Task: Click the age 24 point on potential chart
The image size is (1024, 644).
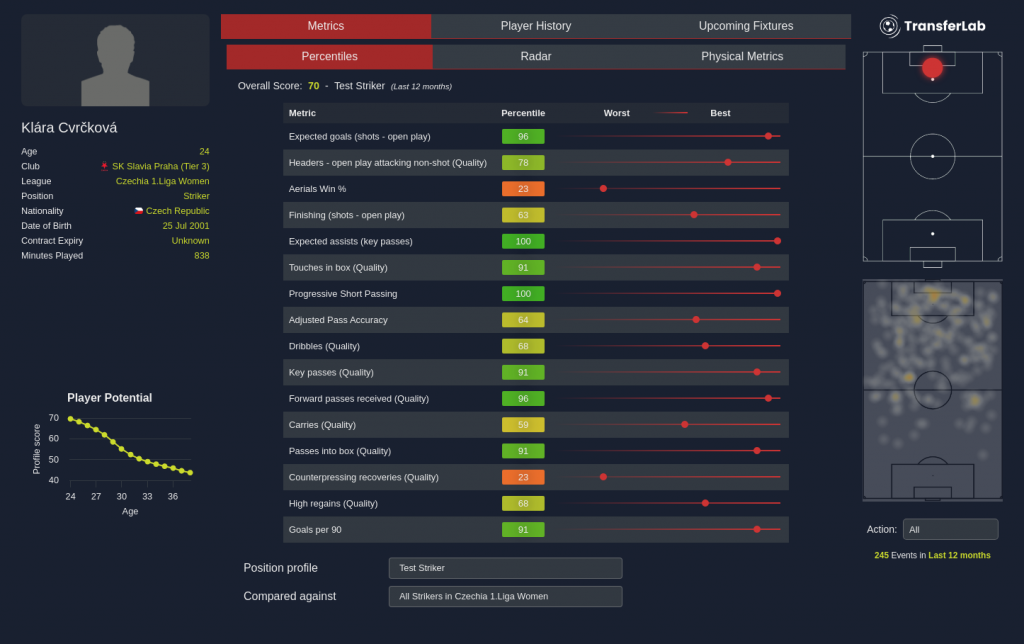Action: point(70,419)
